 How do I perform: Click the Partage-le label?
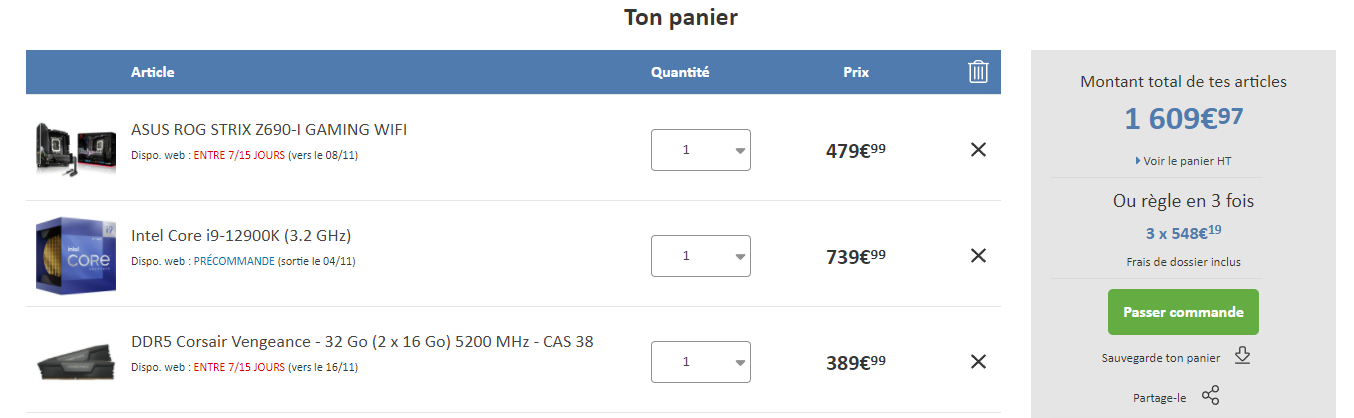(1159, 397)
